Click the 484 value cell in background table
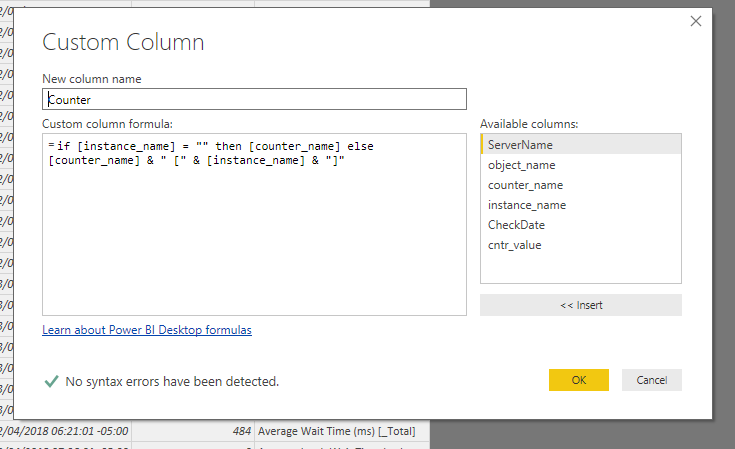Image resolution: width=735 pixels, height=449 pixels. pos(193,431)
